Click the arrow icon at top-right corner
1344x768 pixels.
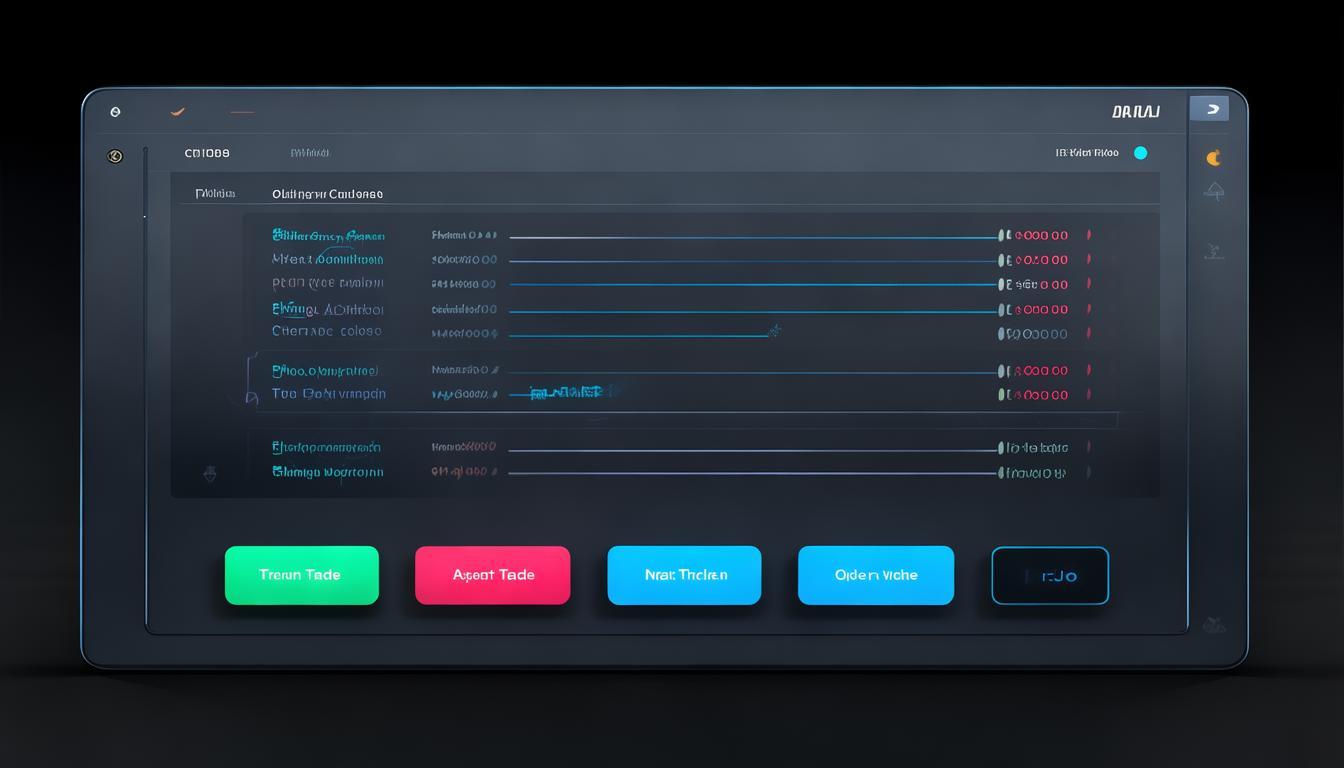[x=1210, y=108]
